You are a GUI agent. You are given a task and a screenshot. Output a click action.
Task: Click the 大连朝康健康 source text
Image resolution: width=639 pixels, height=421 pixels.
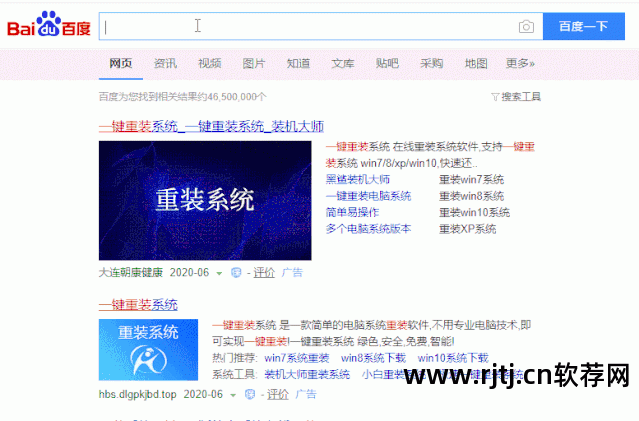point(131,272)
